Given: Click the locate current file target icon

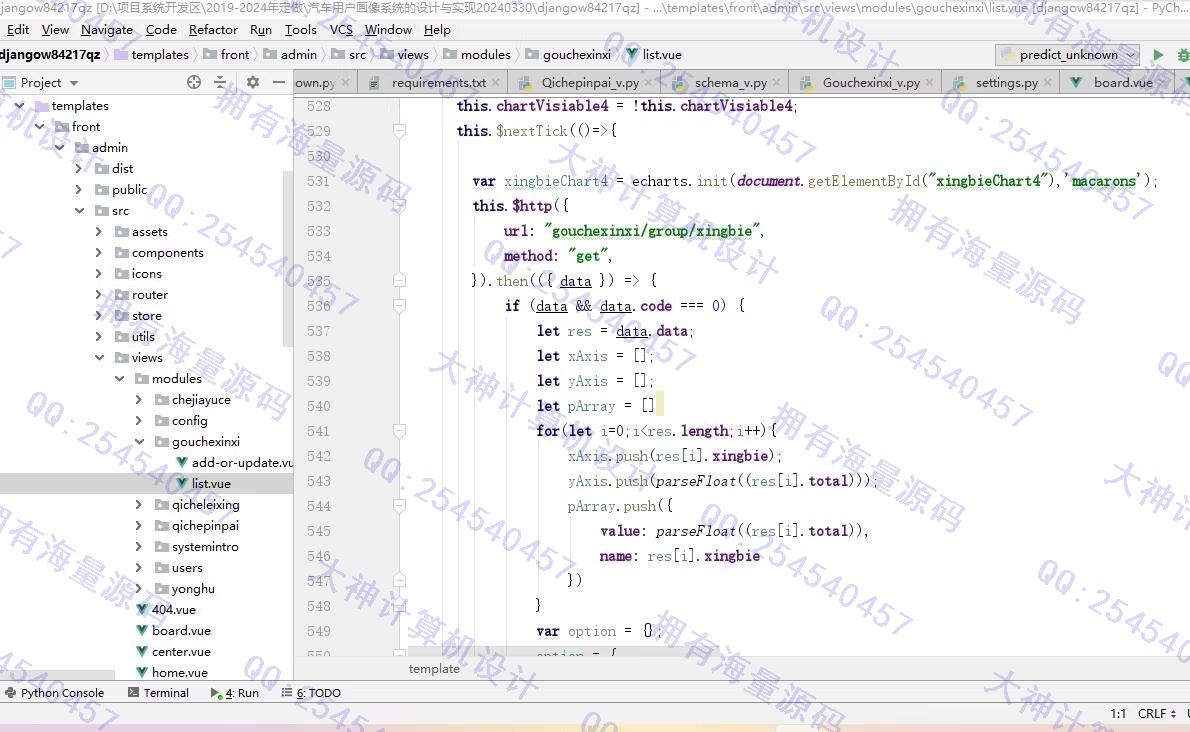Looking at the screenshot, I should [x=194, y=82].
